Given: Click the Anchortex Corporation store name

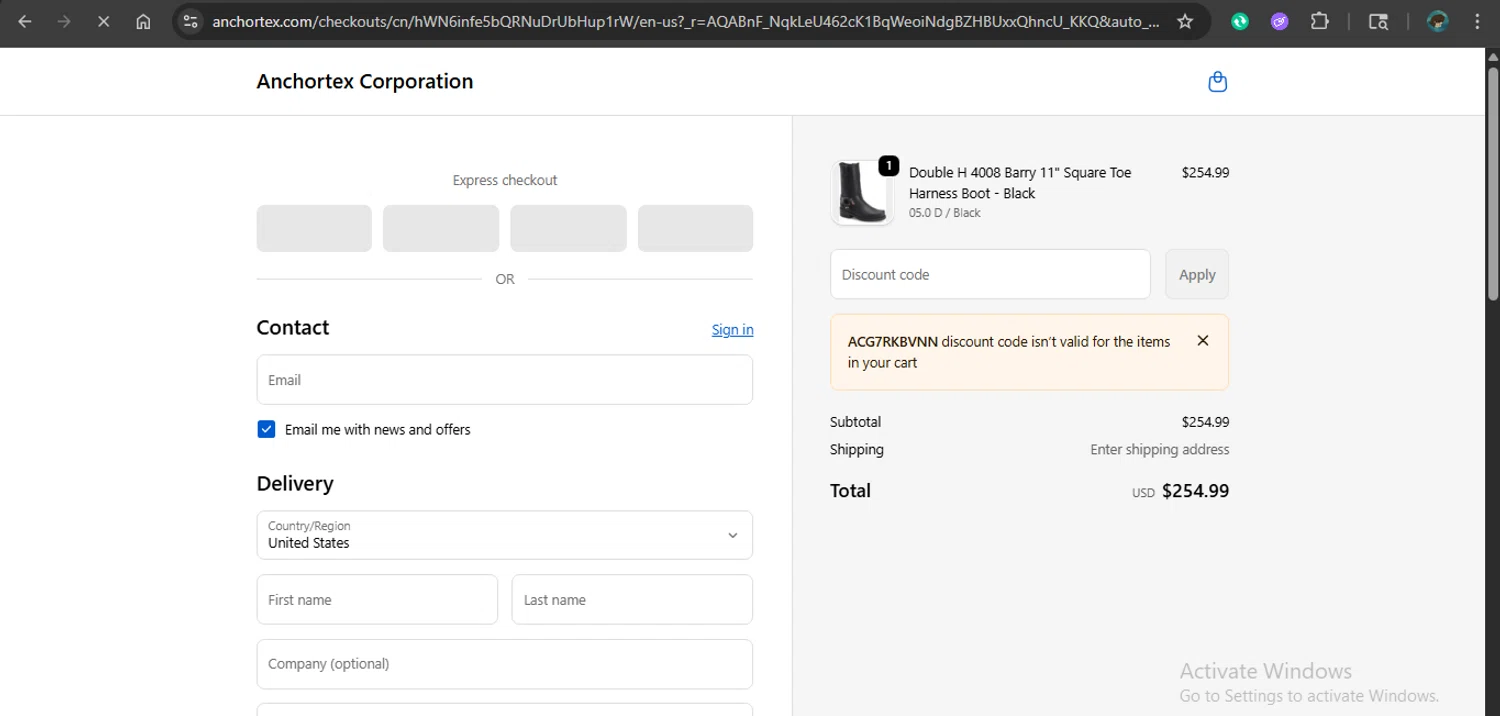Looking at the screenshot, I should (365, 82).
